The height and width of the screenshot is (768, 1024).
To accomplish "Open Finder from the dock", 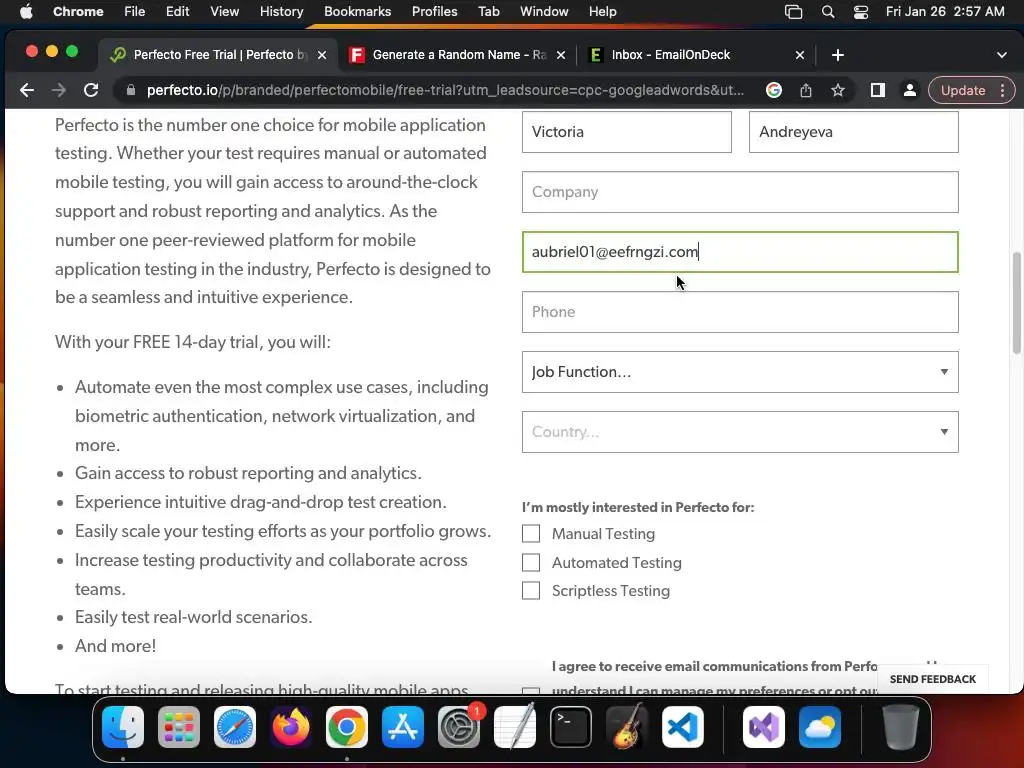I will pos(123,727).
